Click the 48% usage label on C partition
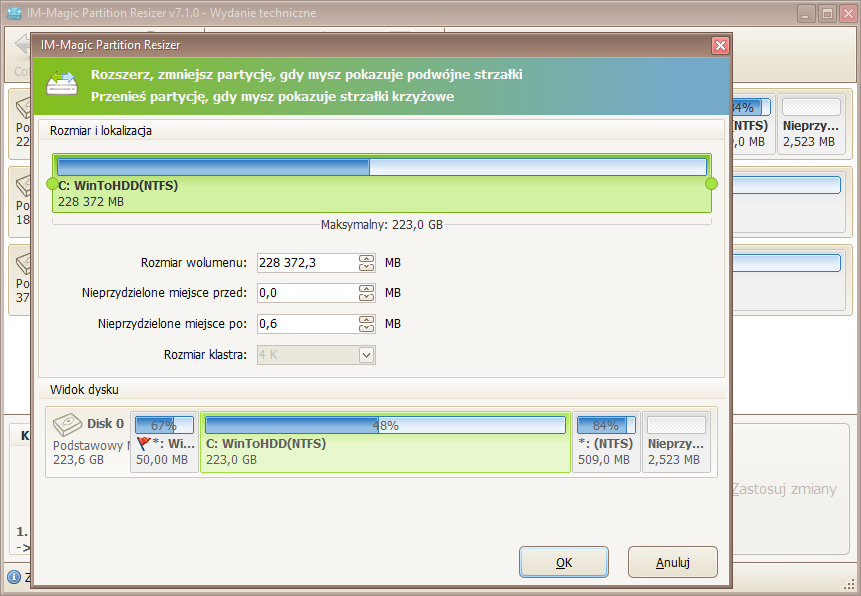Viewport: 861px width, 596px height. click(385, 425)
